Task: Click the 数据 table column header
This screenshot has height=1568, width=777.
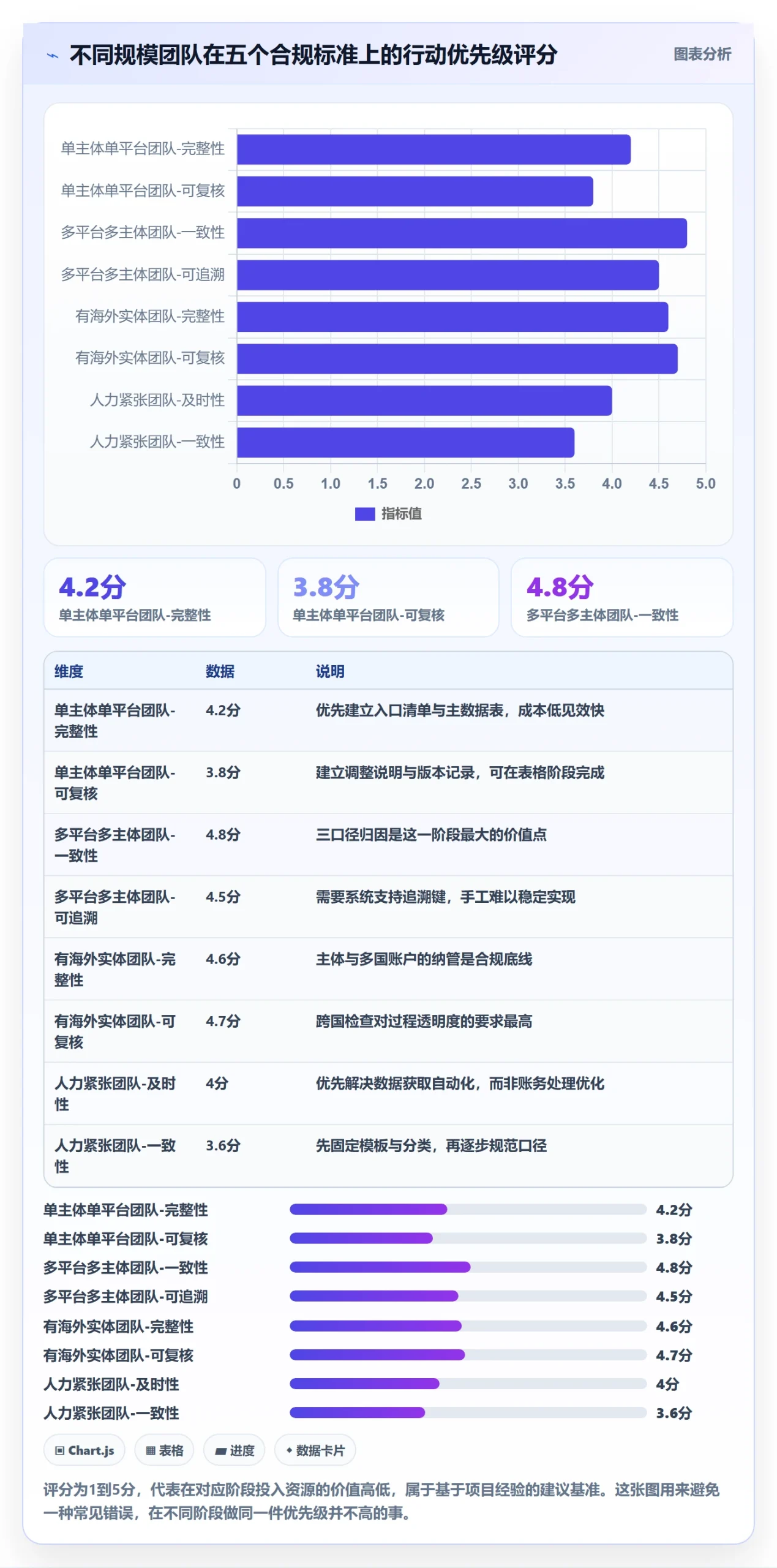Action: tap(220, 671)
